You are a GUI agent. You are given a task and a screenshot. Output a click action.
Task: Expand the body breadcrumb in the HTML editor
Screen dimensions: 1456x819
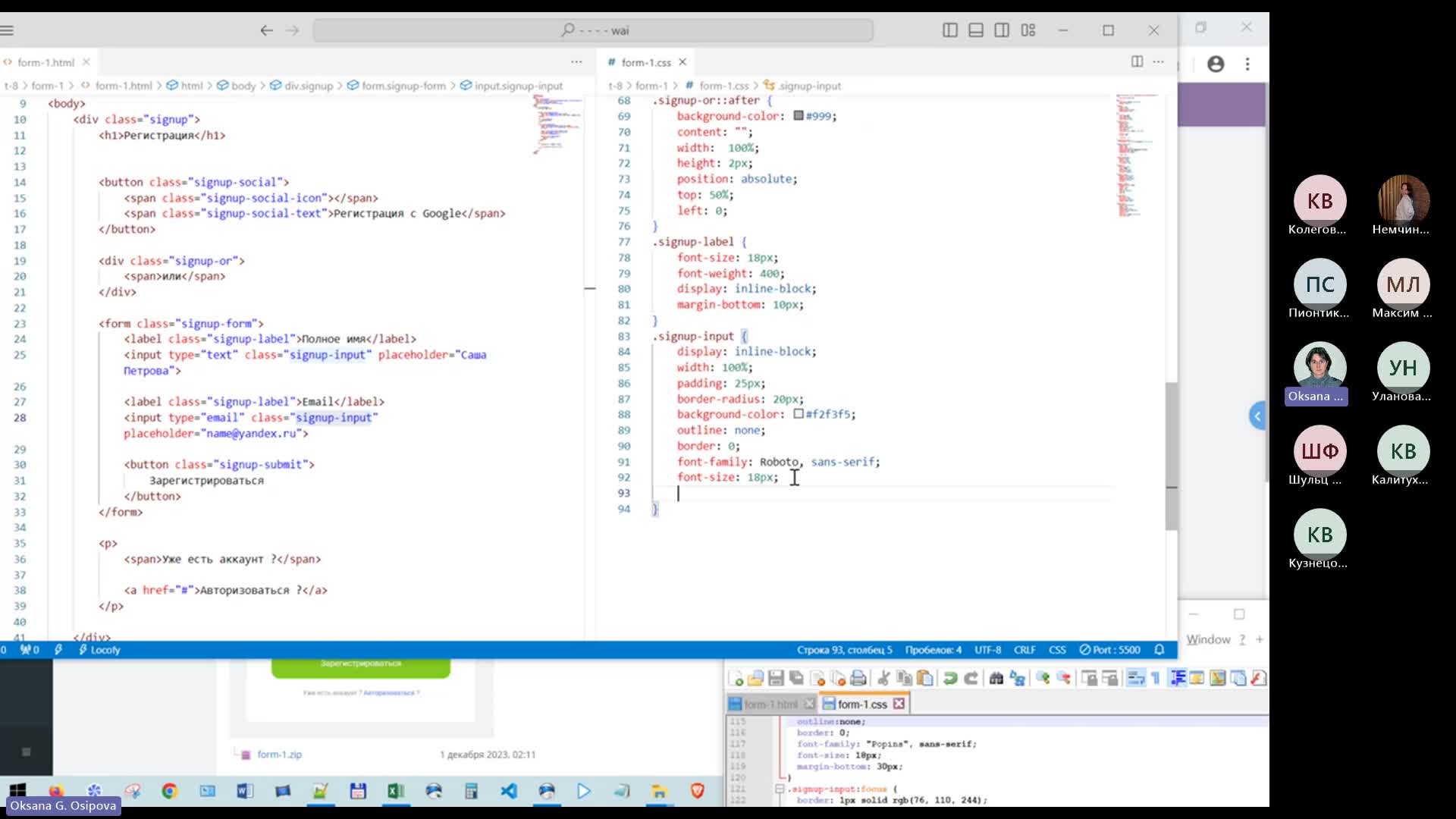click(x=237, y=86)
